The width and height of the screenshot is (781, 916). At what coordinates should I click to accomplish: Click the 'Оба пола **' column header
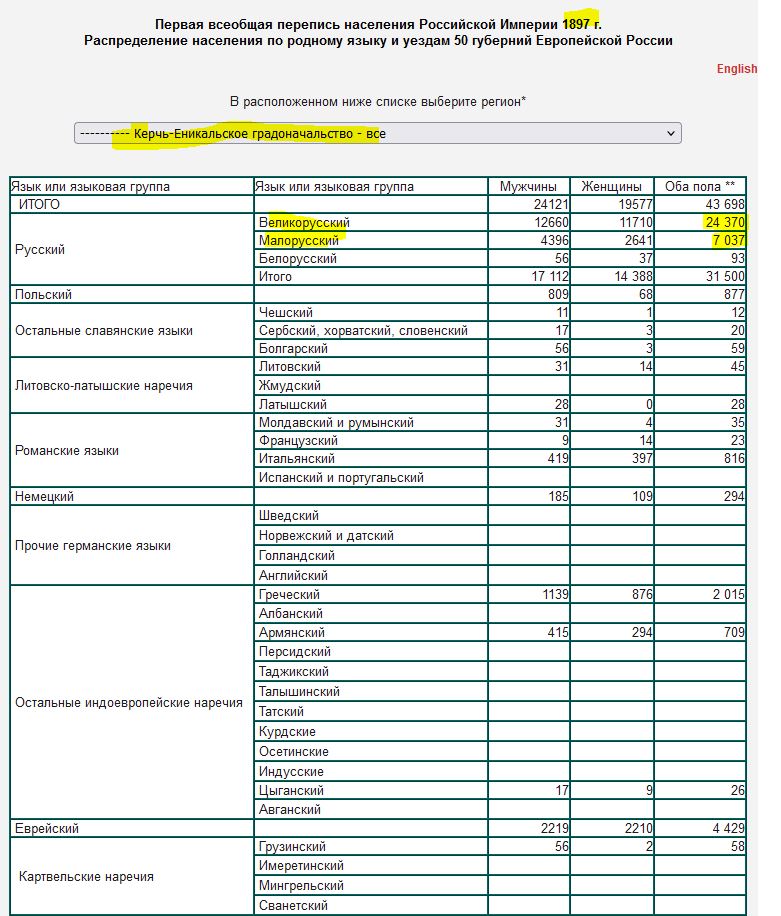pyautogui.click(x=700, y=186)
